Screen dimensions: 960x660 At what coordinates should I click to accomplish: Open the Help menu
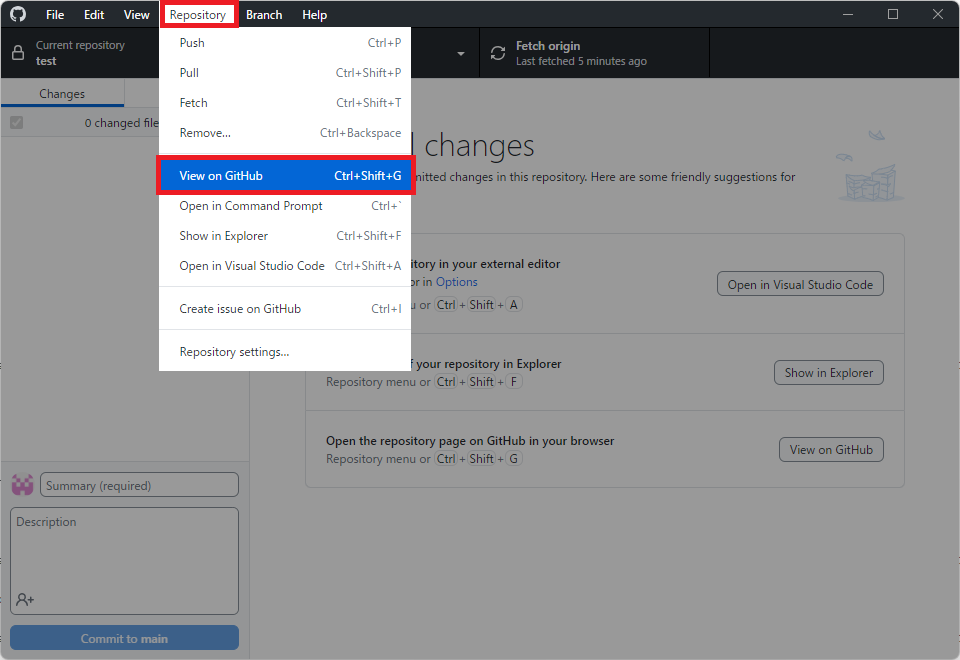314,15
